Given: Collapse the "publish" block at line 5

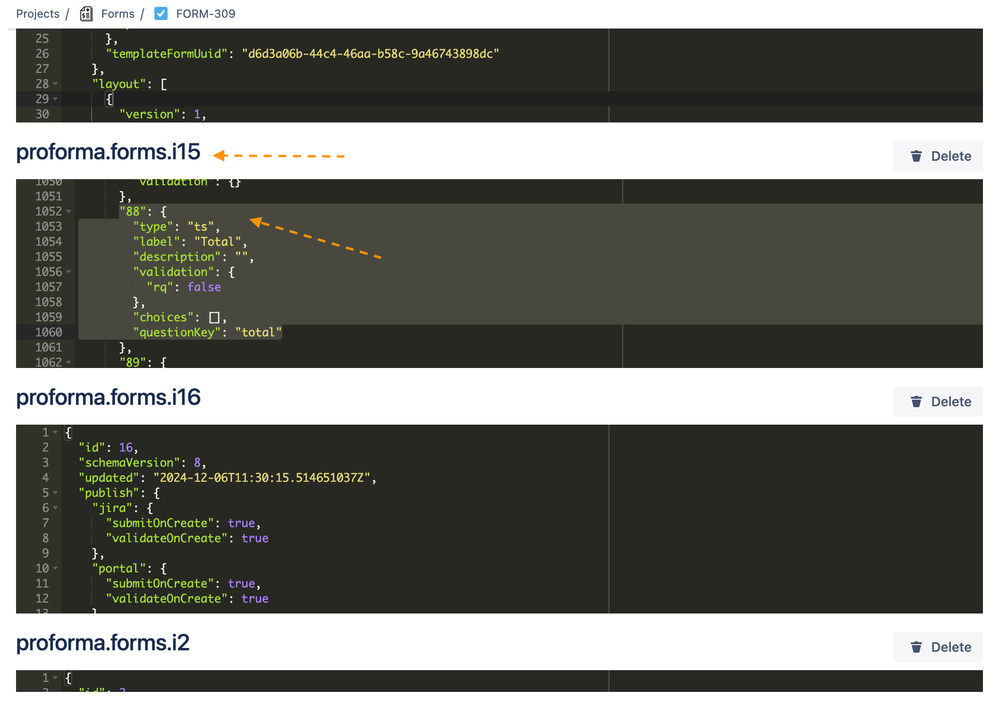Looking at the screenshot, I should [x=55, y=493].
